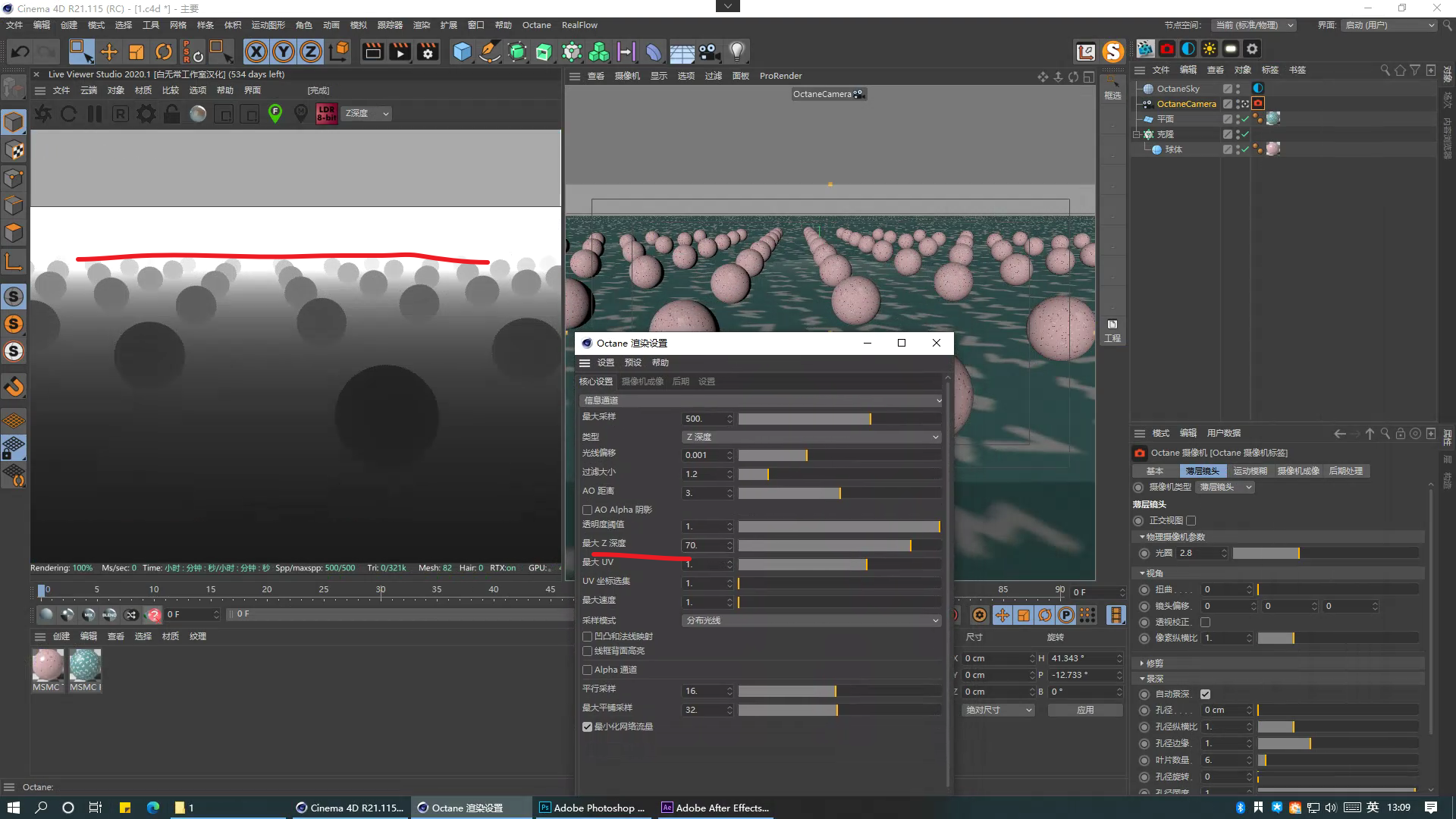The width and height of the screenshot is (1456, 819).
Task: Open Live Viewer 材质 menu
Action: click(x=143, y=90)
